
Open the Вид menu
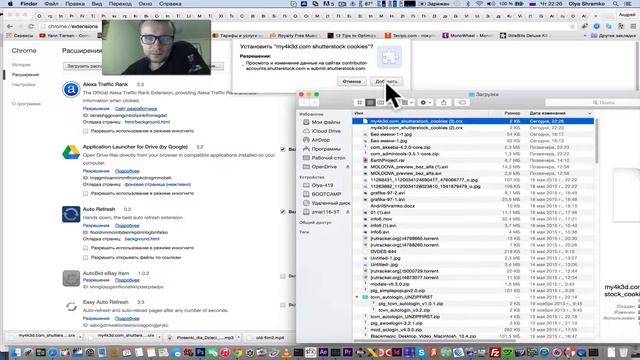[97, 4]
